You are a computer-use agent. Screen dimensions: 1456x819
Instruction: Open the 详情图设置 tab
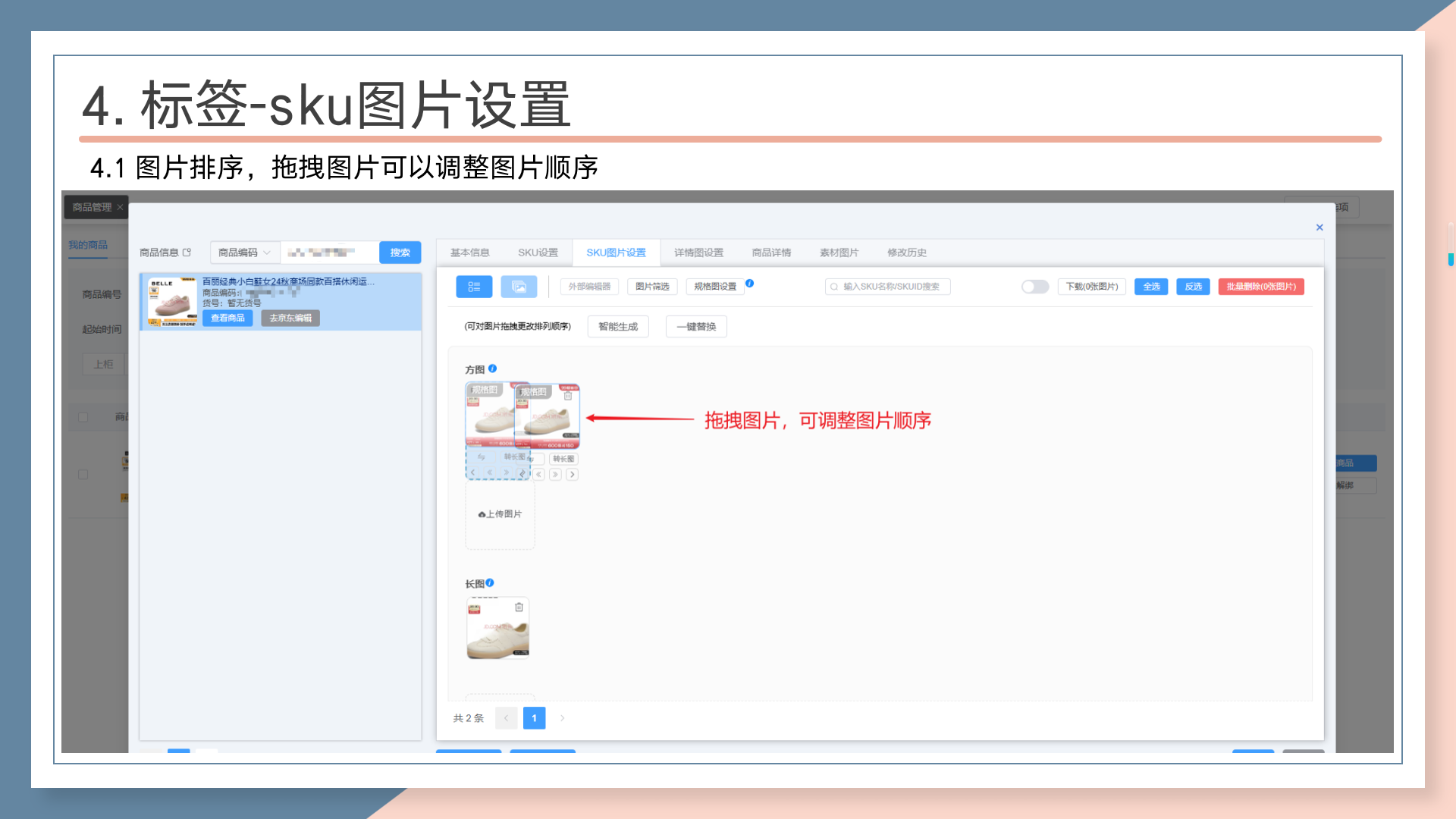point(698,253)
